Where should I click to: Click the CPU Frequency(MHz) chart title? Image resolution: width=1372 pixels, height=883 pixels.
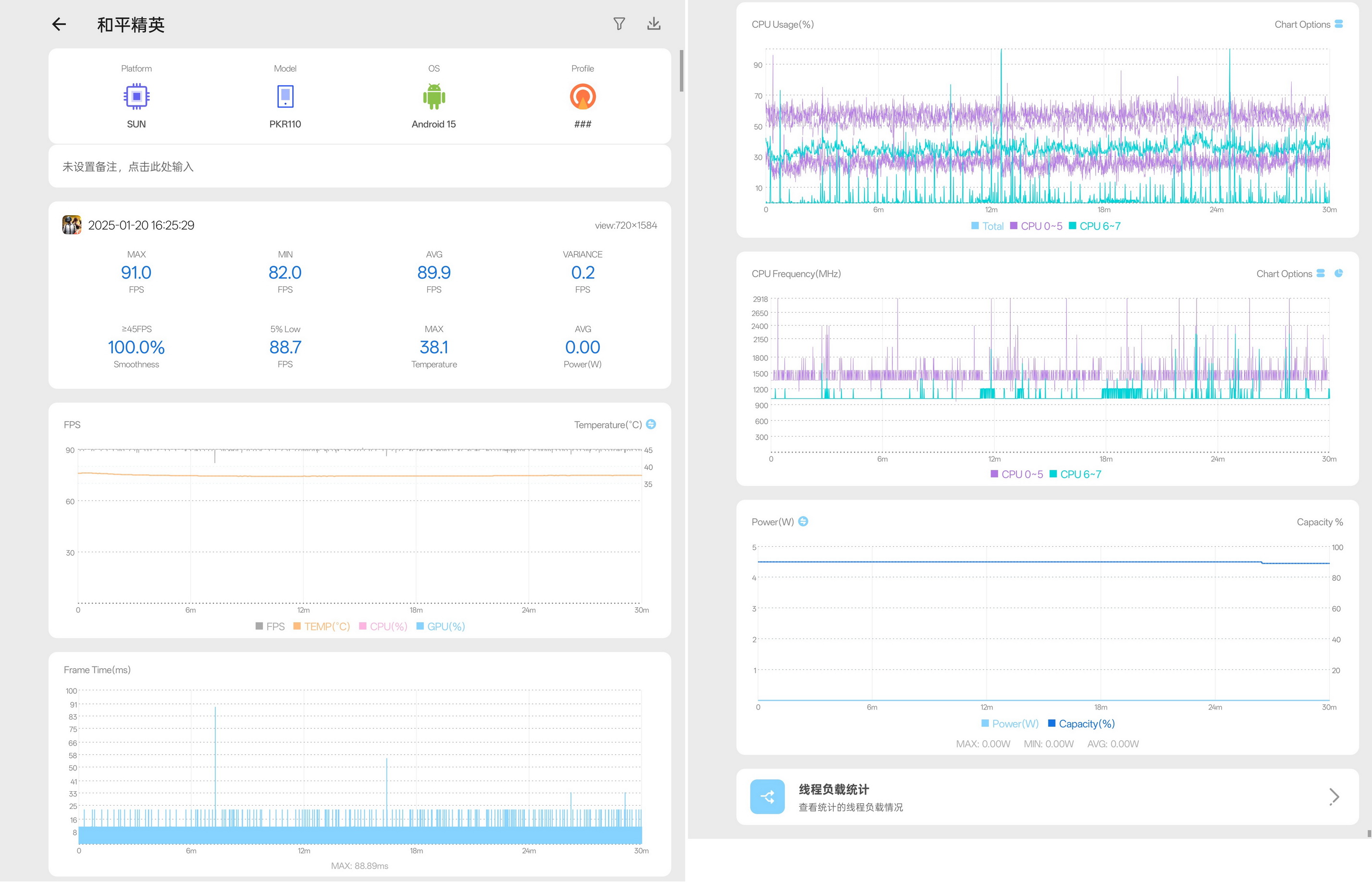[x=796, y=274]
